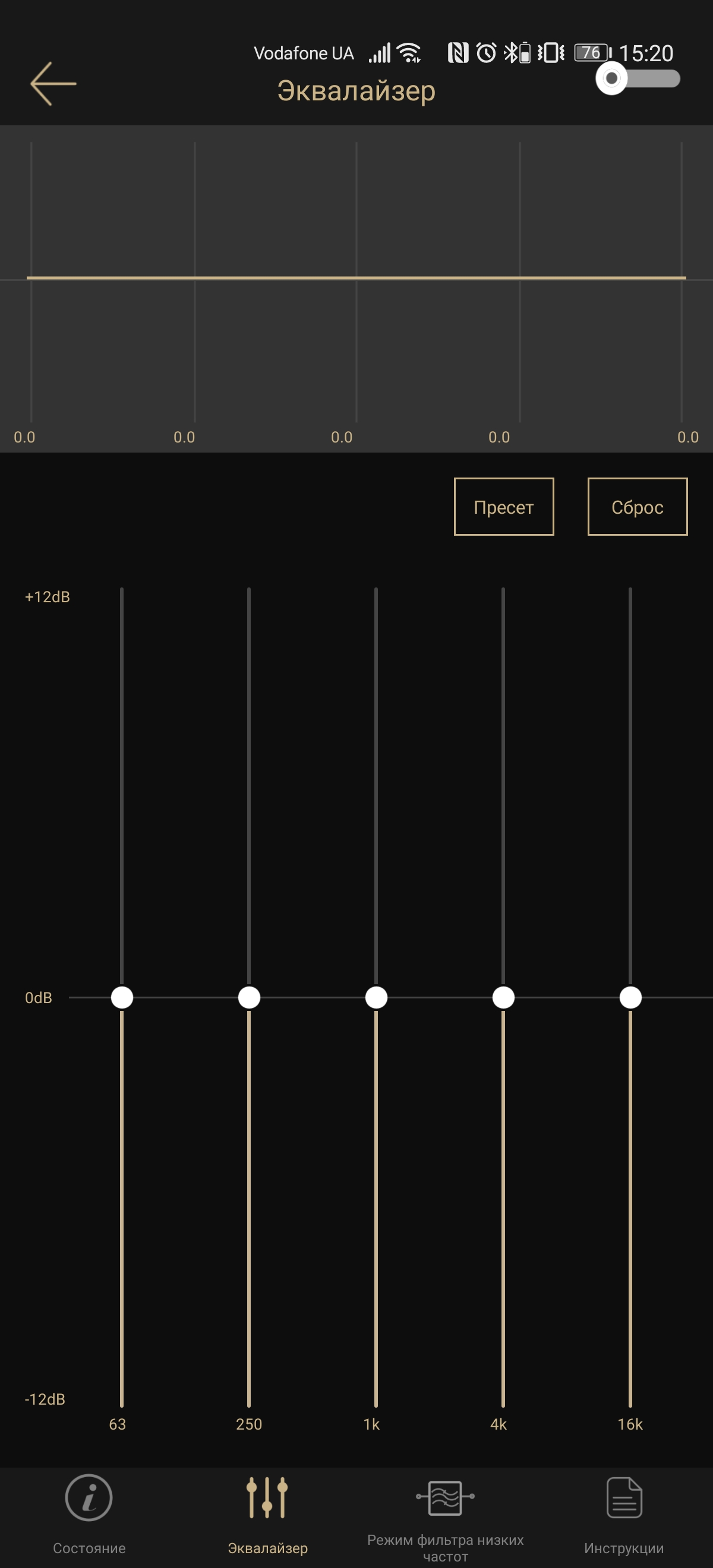
Task: Open the Пресет preset list
Action: [503, 507]
